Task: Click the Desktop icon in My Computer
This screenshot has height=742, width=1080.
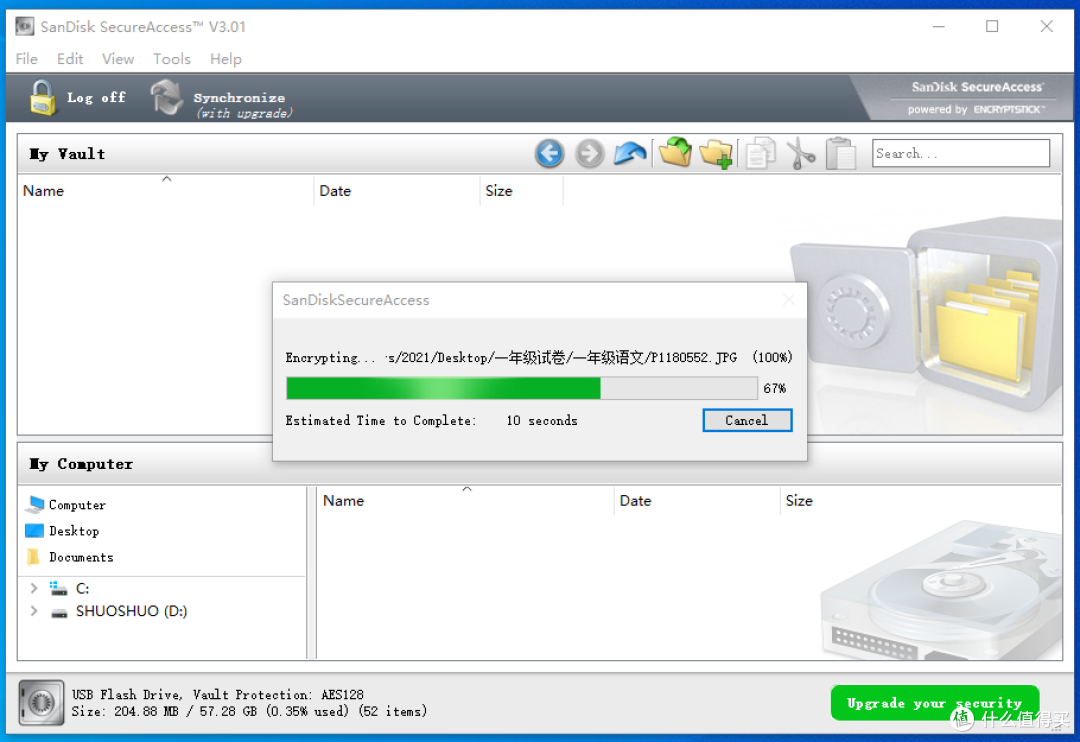Action: point(34,530)
